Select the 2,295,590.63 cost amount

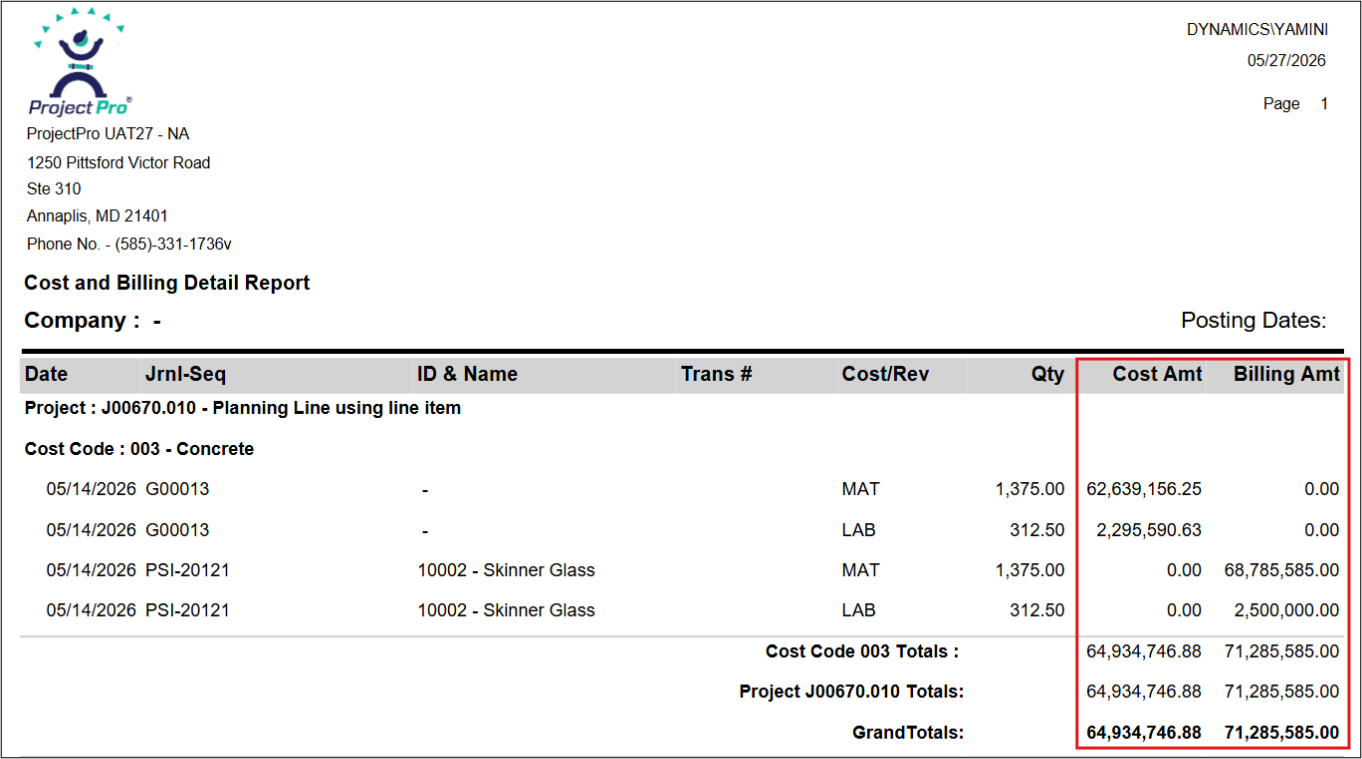[x=1149, y=530]
